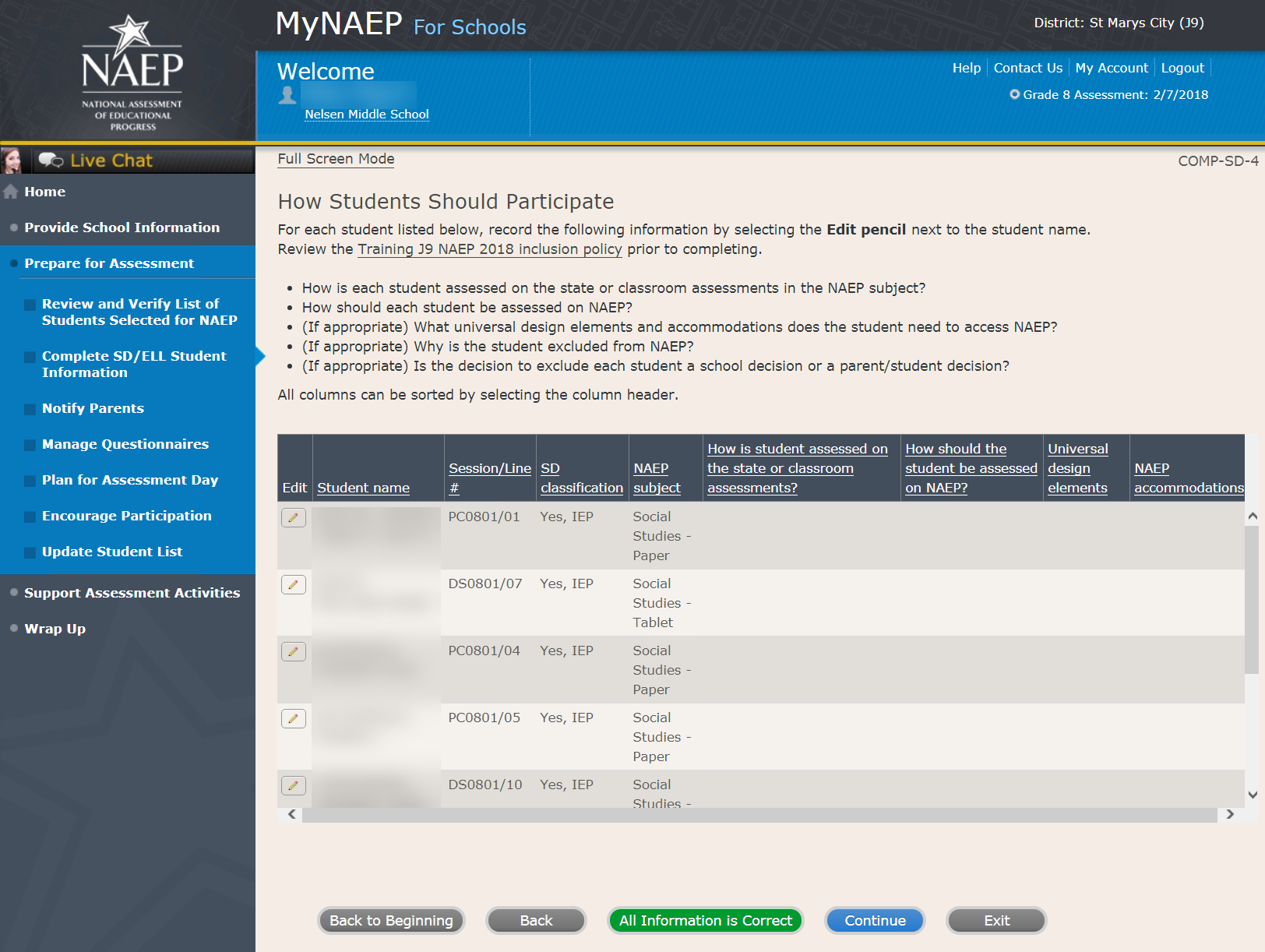Click the Logout link
Screen dimensions: 1265x952
pos(1182,68)
